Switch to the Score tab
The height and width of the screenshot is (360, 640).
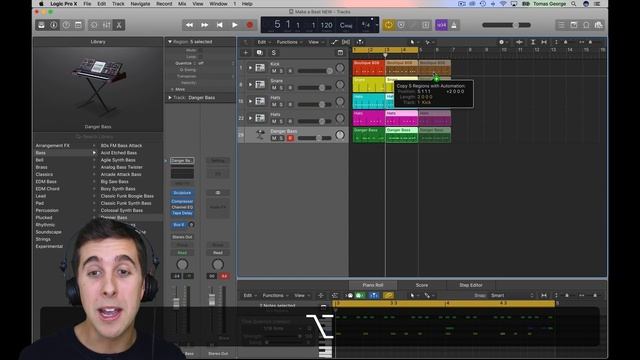point(422,285)
